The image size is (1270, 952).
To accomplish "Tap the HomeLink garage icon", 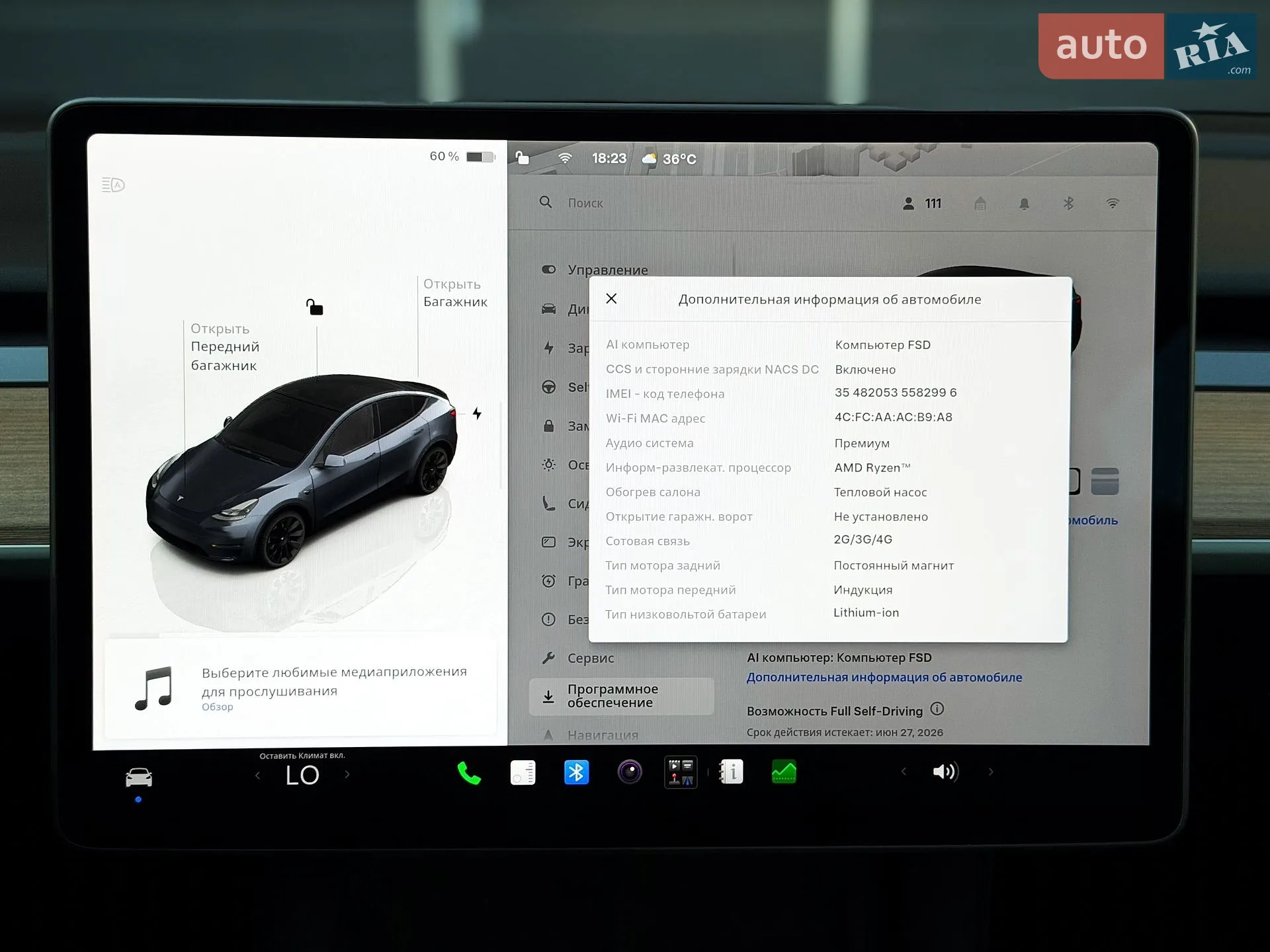I will (980, 204).
